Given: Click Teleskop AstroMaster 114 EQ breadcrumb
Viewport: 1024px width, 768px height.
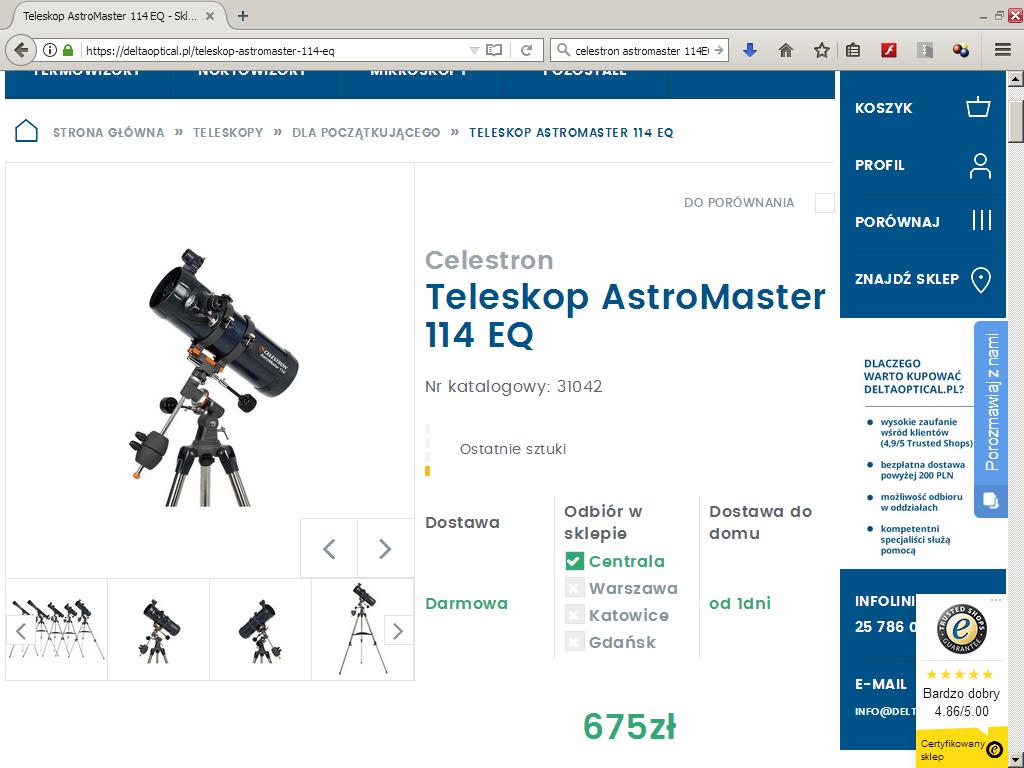Looking at the screenshot, I should click(x=571, y=133).
